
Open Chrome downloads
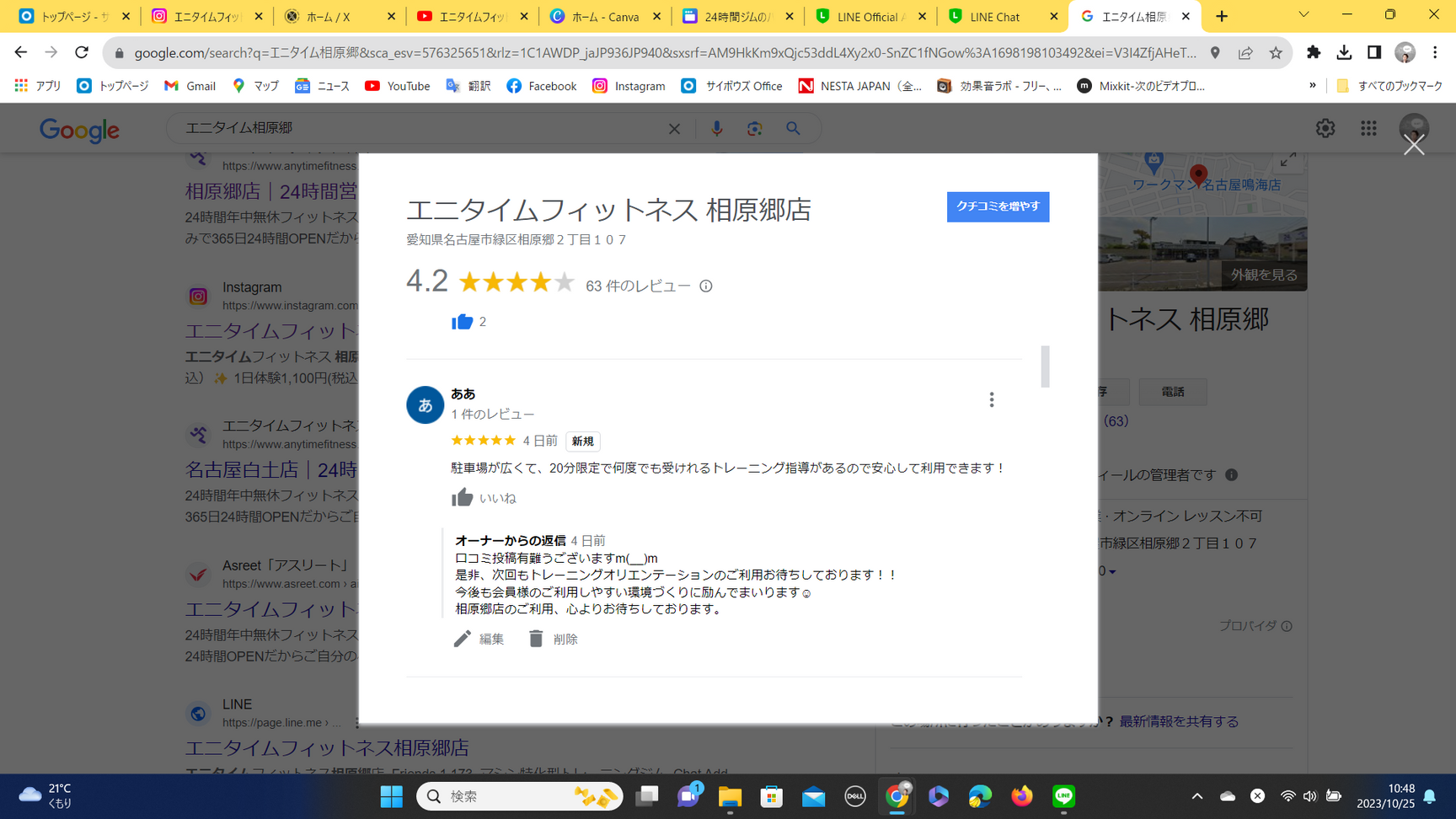1344,52
